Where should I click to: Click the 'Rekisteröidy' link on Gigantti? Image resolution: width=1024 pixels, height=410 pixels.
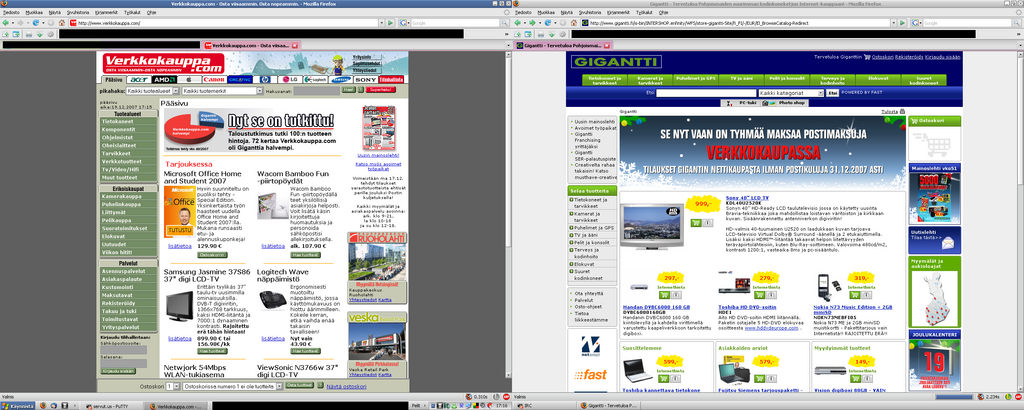coord(909,57)
